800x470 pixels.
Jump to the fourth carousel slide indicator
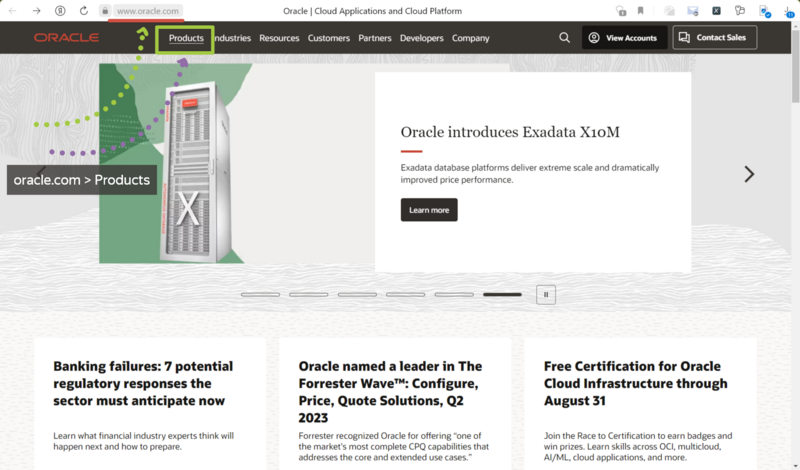tap(406, 294)
